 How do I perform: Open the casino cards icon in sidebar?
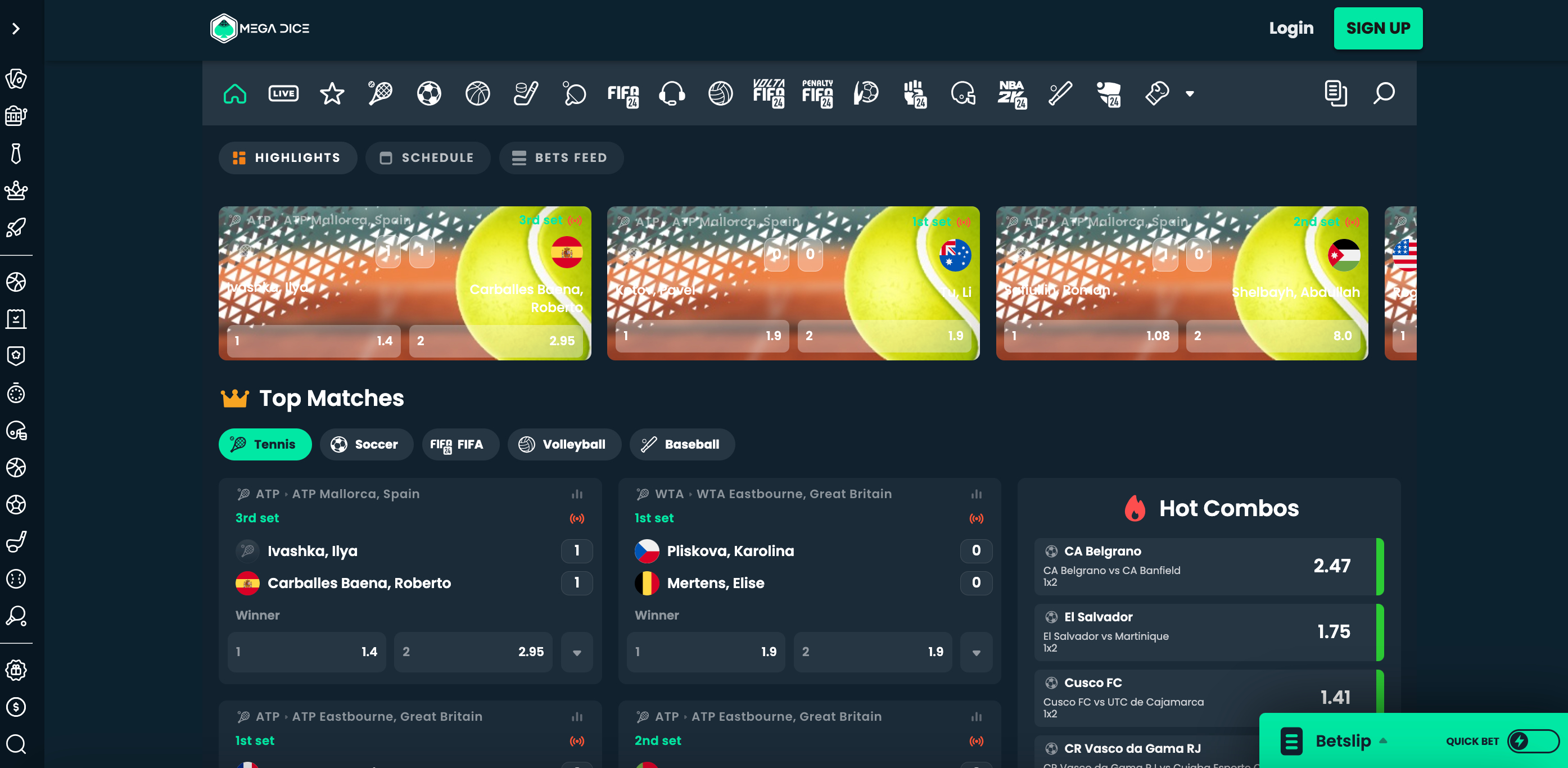tap(16, 79)
